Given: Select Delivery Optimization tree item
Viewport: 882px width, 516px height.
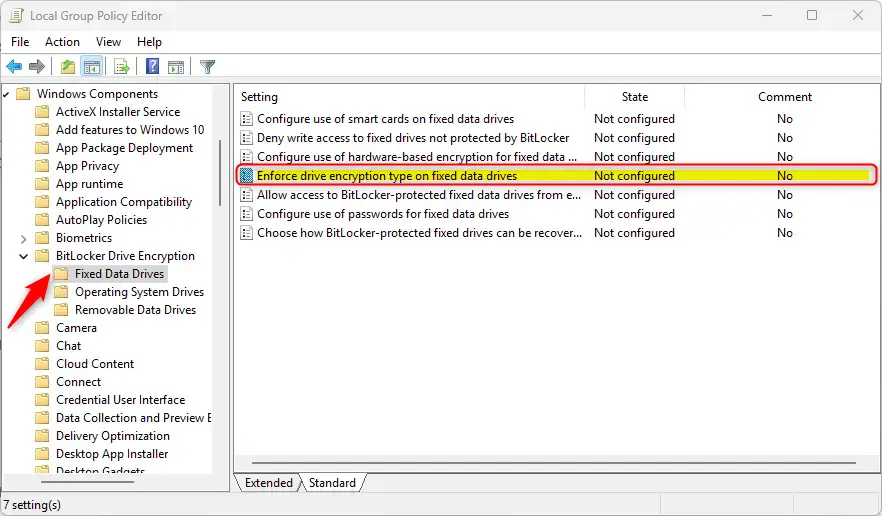Looking at the screenshot, I should point(112,436).
